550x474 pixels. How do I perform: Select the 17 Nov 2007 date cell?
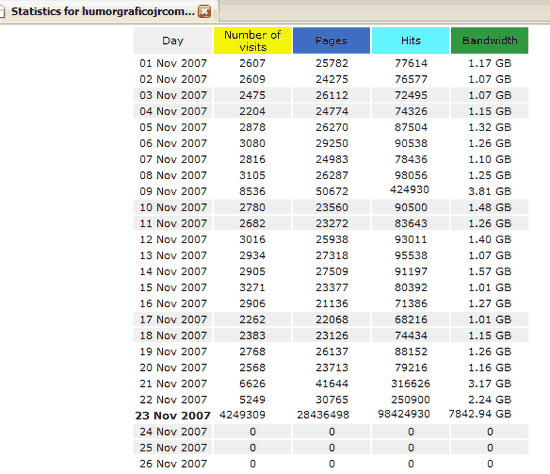173,320
